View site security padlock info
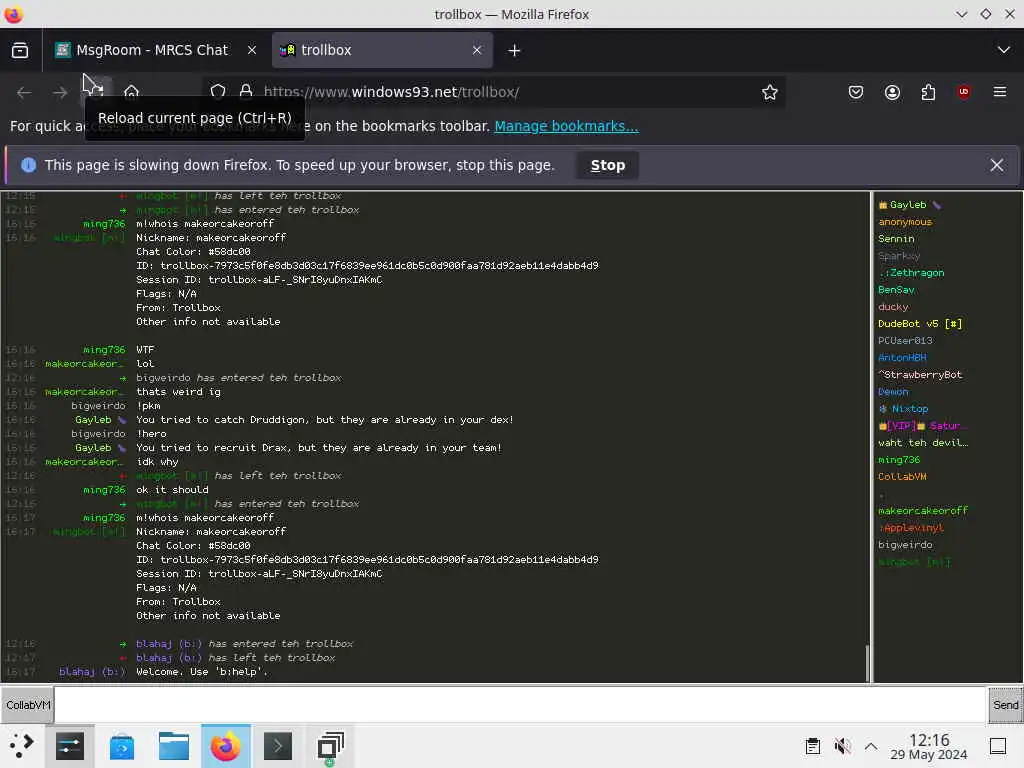 246,92
